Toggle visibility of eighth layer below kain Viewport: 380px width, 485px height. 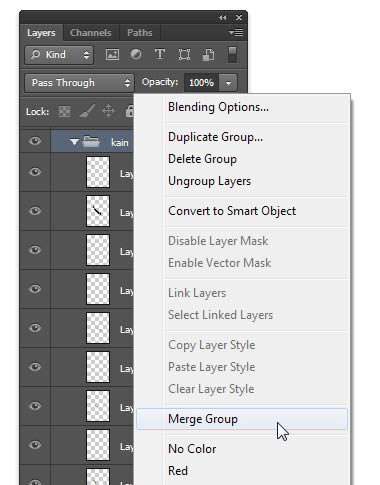point(35,445)
